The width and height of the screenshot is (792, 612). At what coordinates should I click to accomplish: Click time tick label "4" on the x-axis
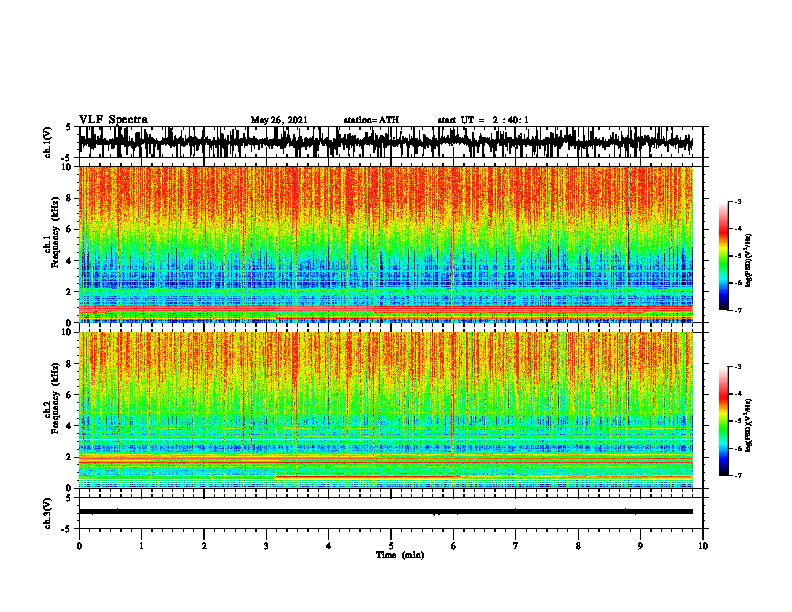tap(329, 546)
